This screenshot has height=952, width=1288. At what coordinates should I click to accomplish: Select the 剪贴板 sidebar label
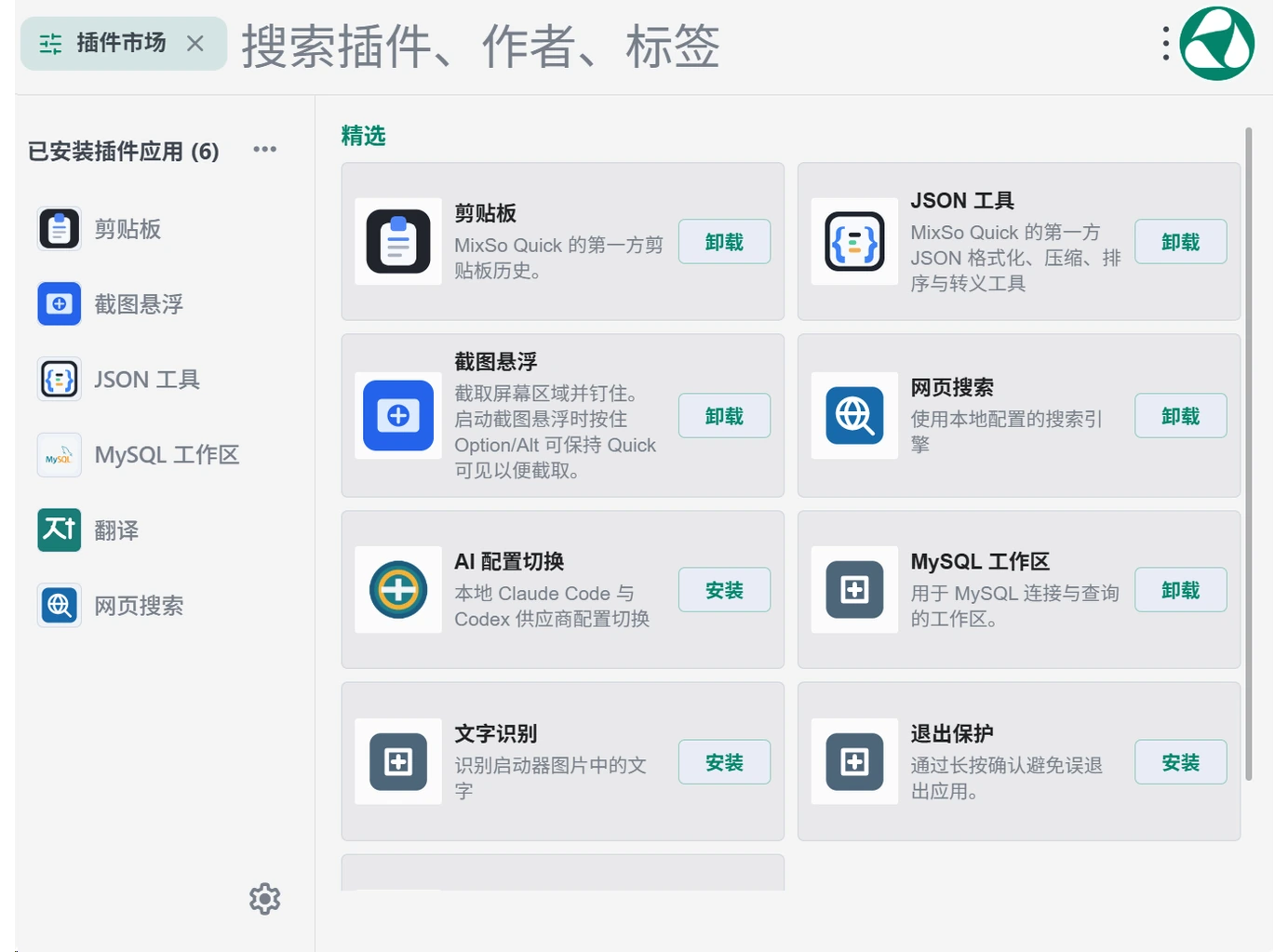tap(127, 229)
